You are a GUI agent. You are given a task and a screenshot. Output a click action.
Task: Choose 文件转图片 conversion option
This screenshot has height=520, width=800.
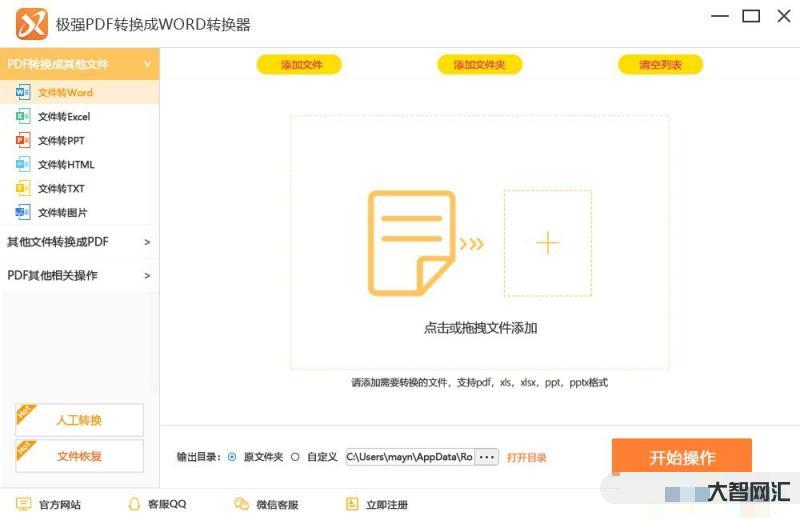[80, 212]
